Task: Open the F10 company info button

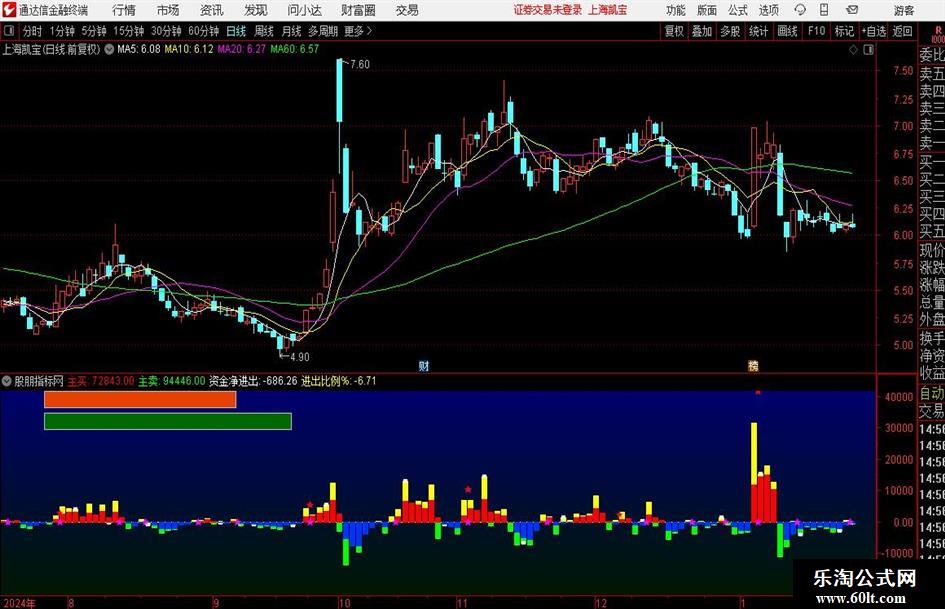Action: [817, 31]
